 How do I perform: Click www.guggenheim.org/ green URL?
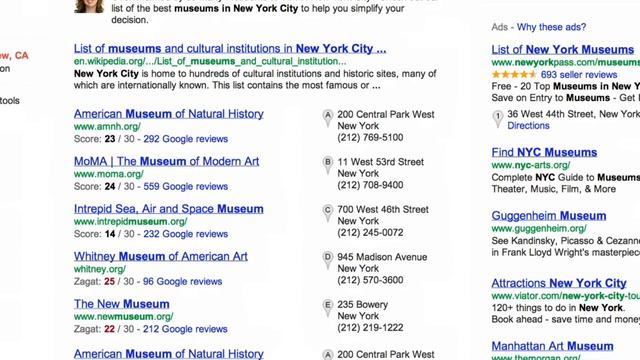(x=539, y=228)
